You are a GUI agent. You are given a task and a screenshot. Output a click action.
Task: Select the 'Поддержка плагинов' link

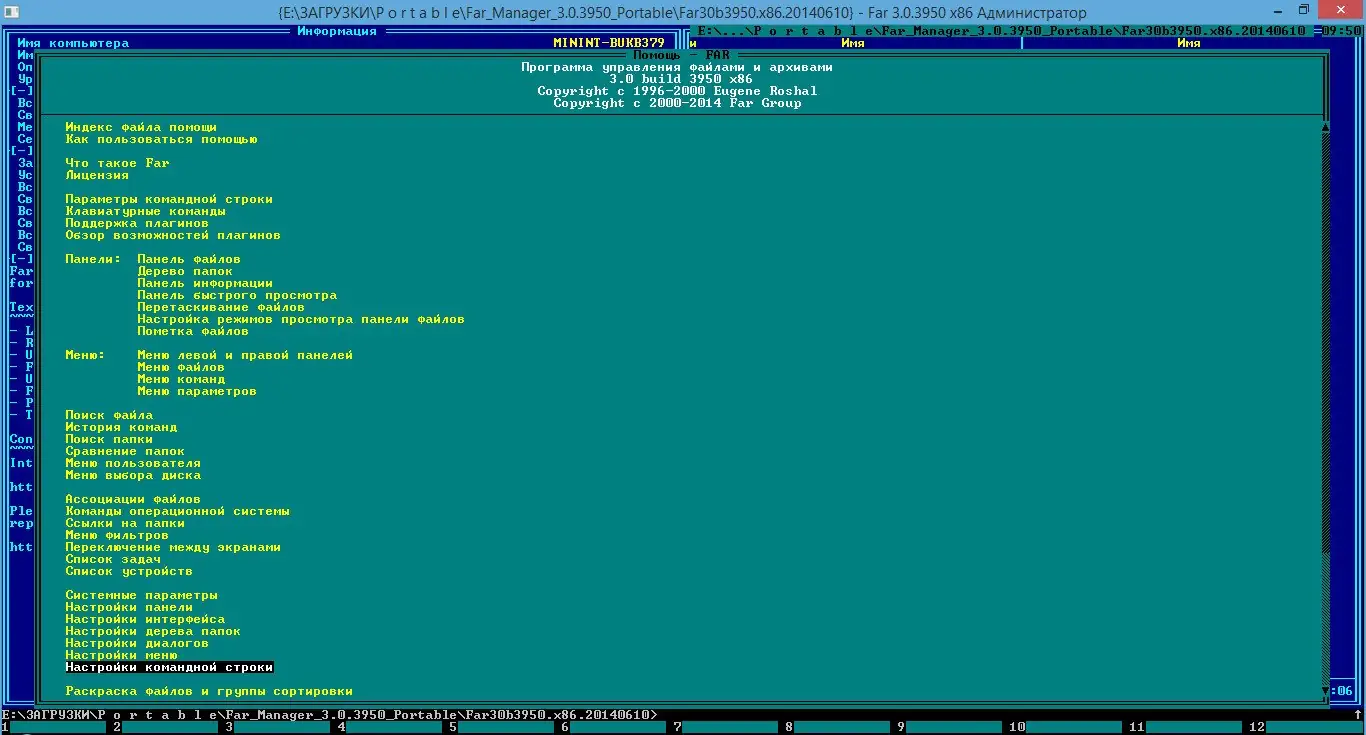point(137,223)
